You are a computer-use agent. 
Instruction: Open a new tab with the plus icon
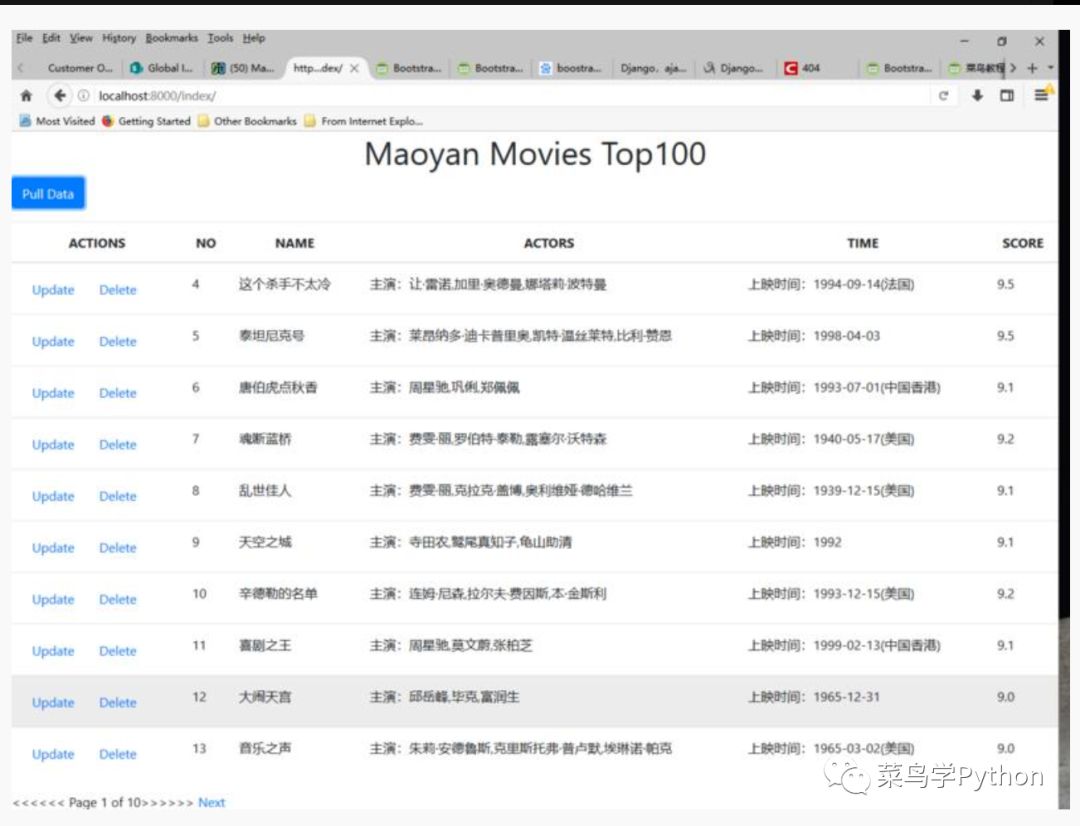(x=1032, y=68)
